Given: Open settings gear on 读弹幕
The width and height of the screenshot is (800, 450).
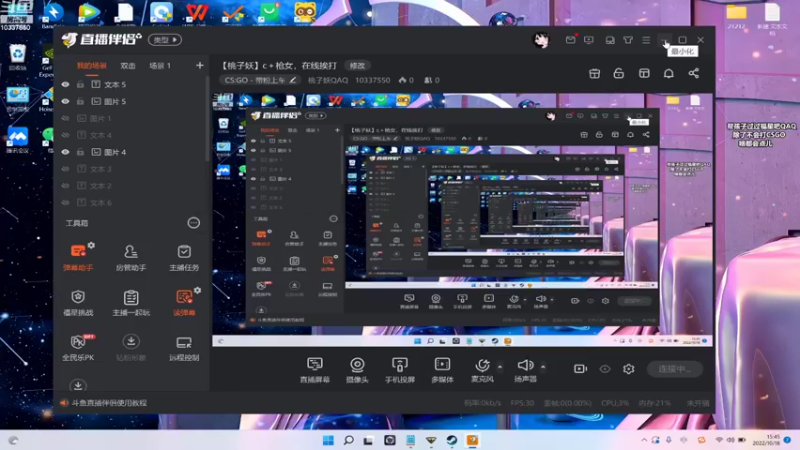Looking at the screenshot, I should (x=197, y=290).
